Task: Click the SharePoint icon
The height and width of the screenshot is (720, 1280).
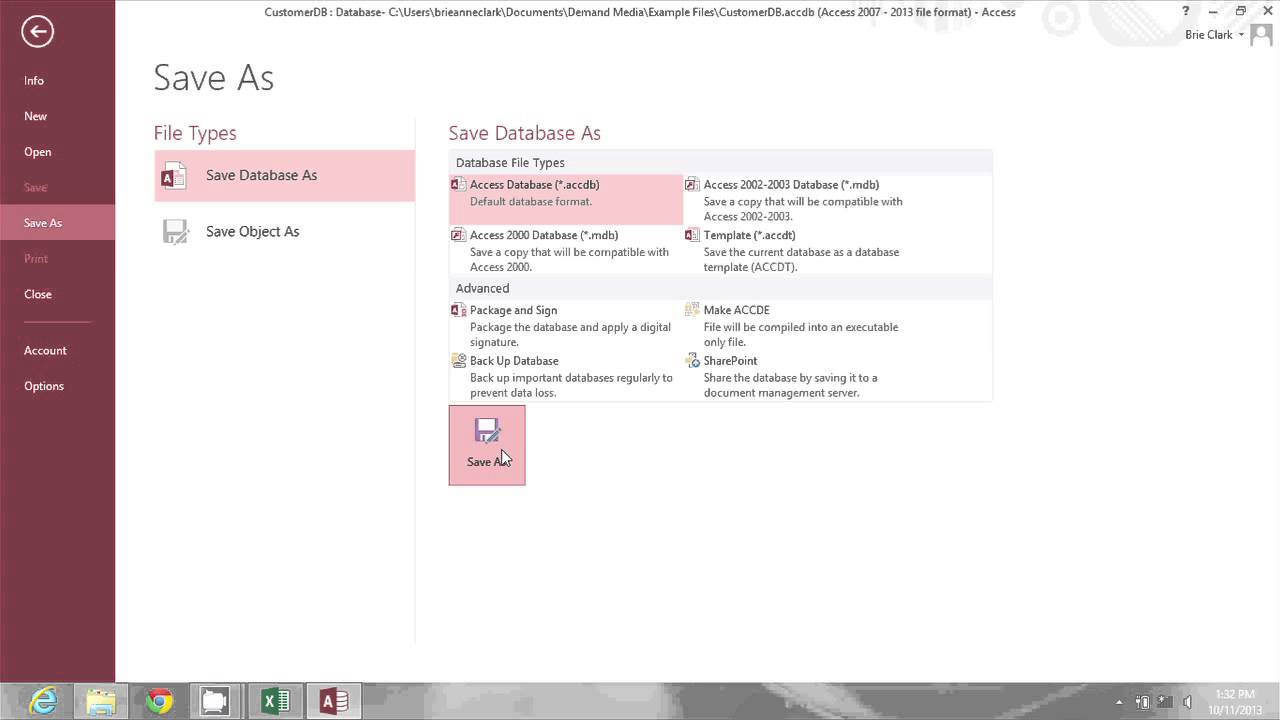Action: point(692,361)
